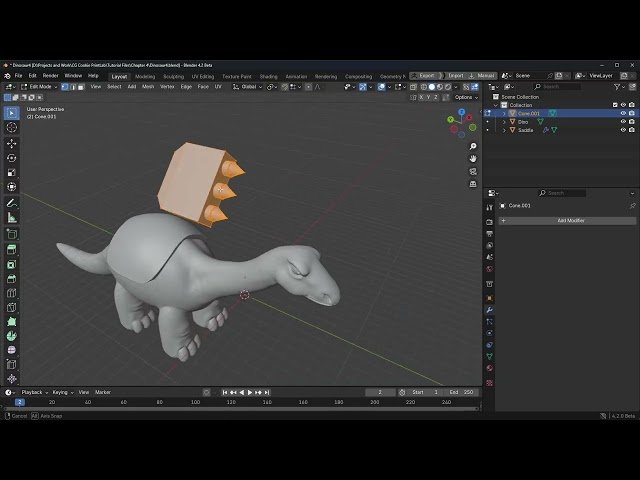
Task: Click the Add Modifier button
Action: (570, 220)
